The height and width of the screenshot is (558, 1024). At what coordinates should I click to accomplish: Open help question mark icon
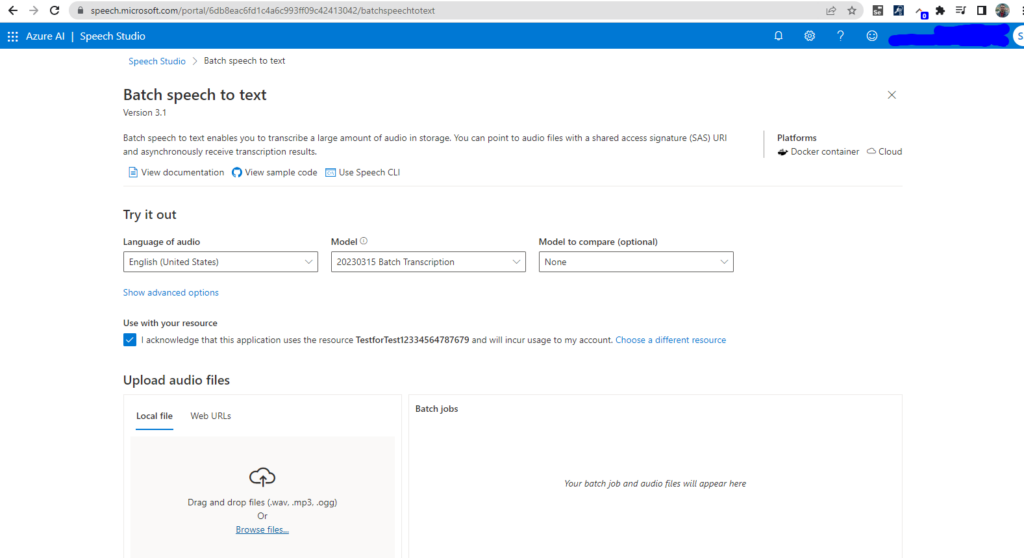840,36
